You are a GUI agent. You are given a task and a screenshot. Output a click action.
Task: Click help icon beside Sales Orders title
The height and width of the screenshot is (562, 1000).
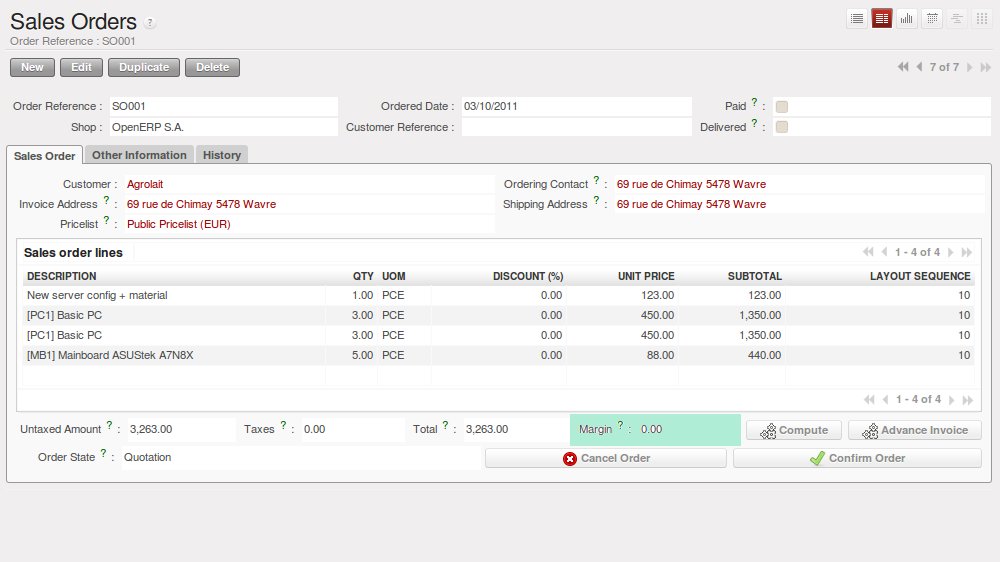150,23
